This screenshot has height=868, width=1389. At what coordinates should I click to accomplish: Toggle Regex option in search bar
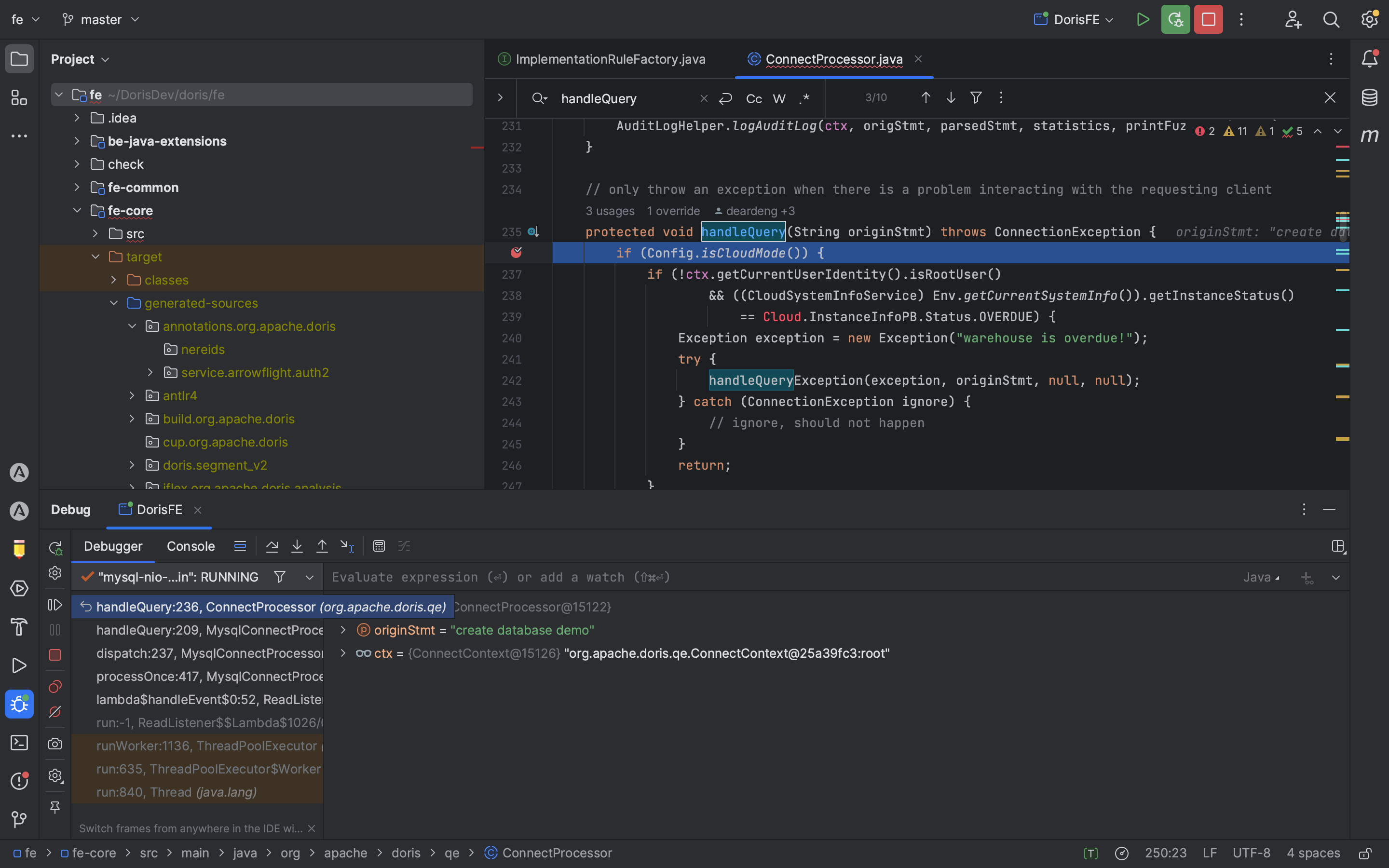pos(804,99)
